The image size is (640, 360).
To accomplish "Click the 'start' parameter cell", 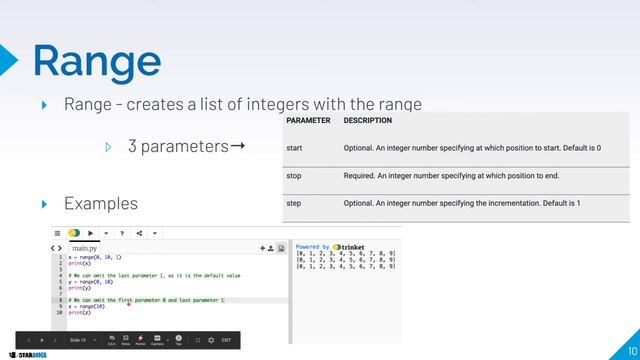I will click(x=294, y=148).
